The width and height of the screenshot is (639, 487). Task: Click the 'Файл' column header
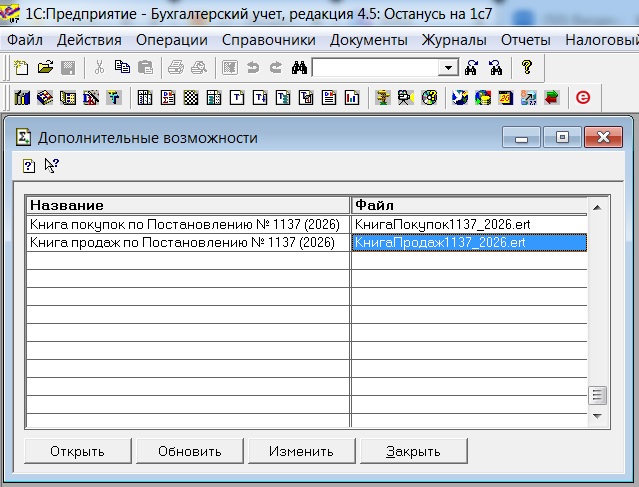(x=469, y=205)
